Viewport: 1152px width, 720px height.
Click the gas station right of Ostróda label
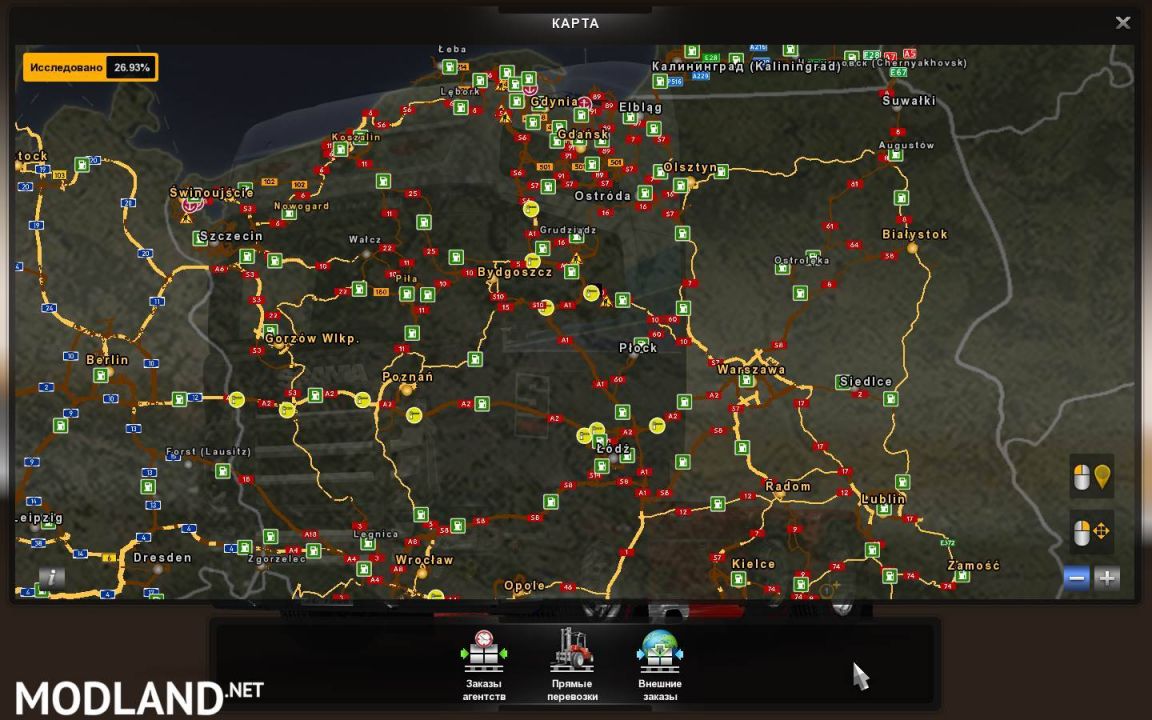pos(645,193)
